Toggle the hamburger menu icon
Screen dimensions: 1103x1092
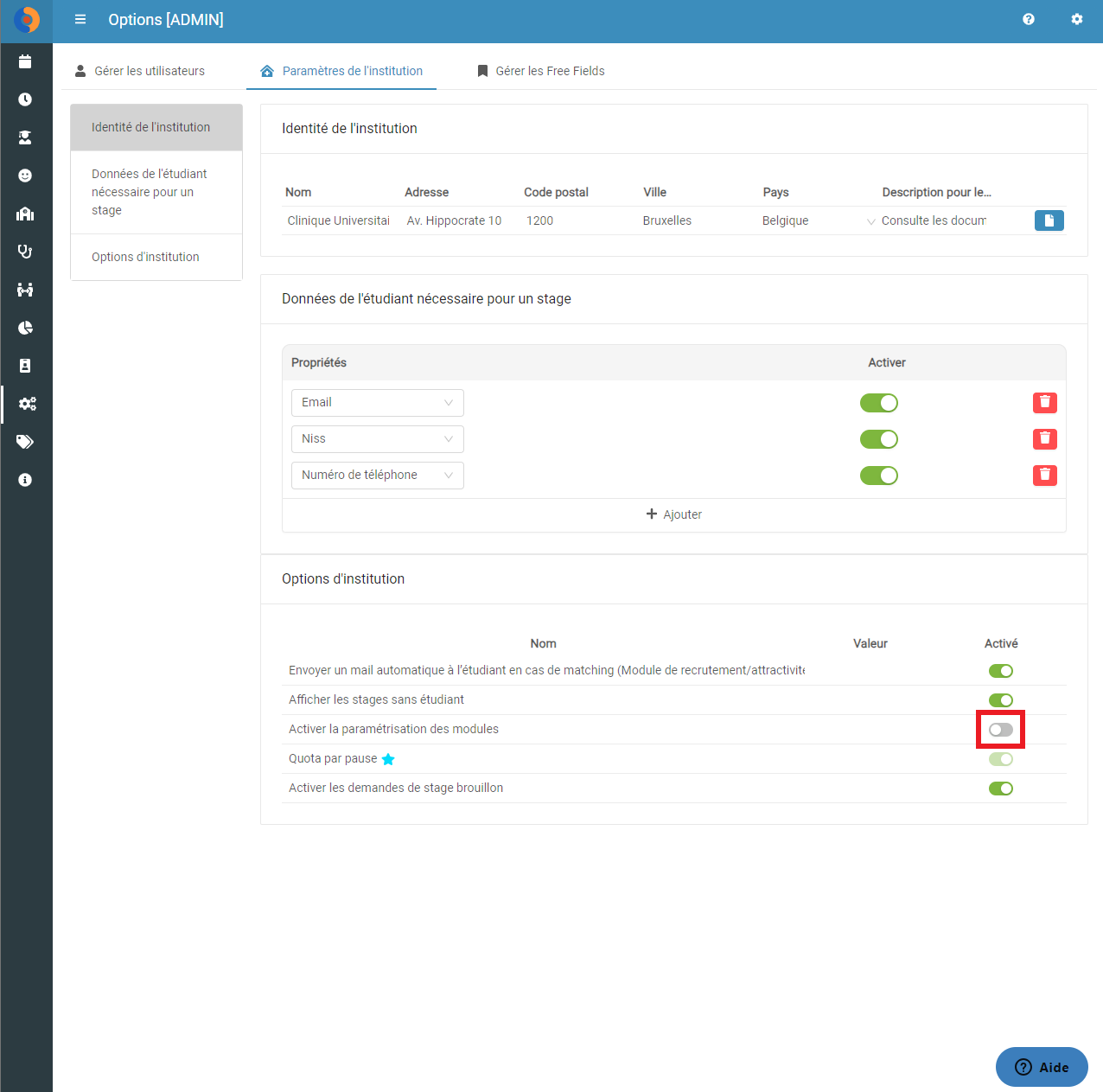coord(80,19)
